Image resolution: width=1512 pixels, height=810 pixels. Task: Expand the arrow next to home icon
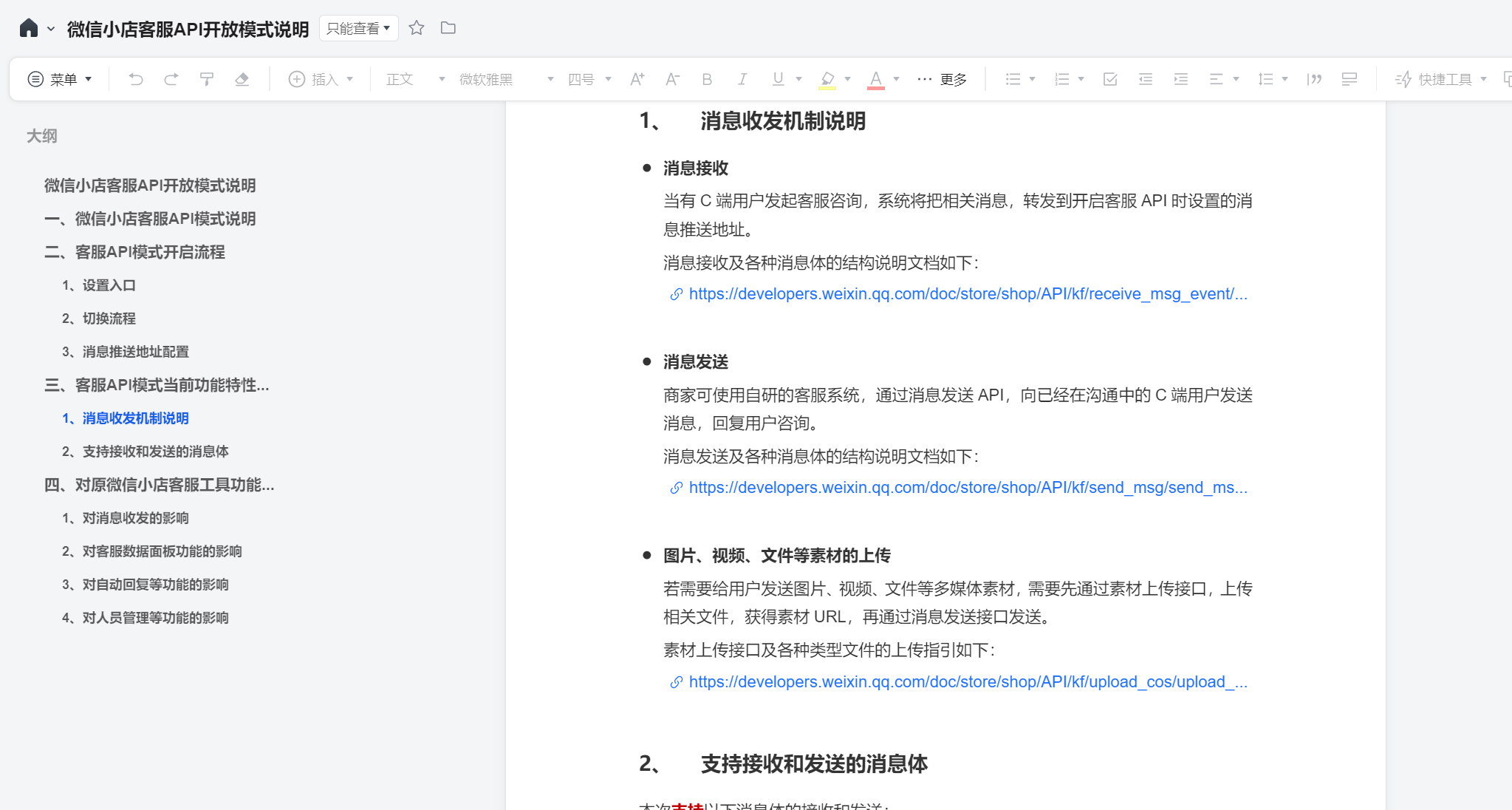coord(51,29)
